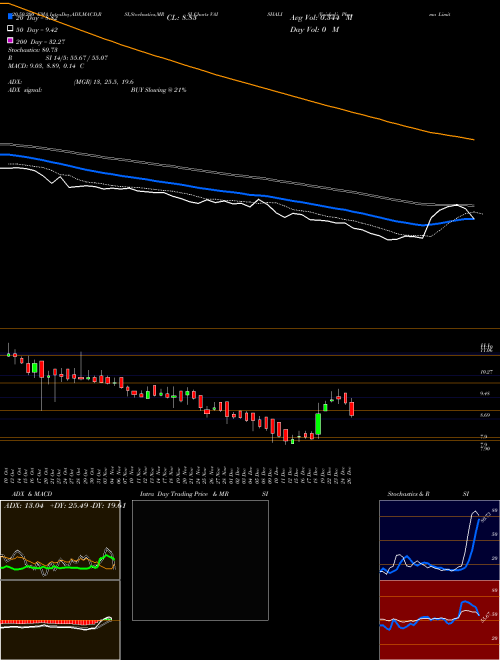This screenshot has width=500, height=660.
Task: Click the 10.27 price axis label
Action: click(487, 372)
